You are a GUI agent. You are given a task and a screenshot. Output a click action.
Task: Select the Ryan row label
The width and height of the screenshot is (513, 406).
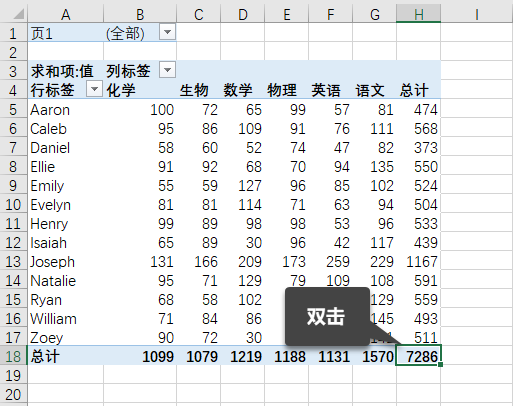[66, 300]
